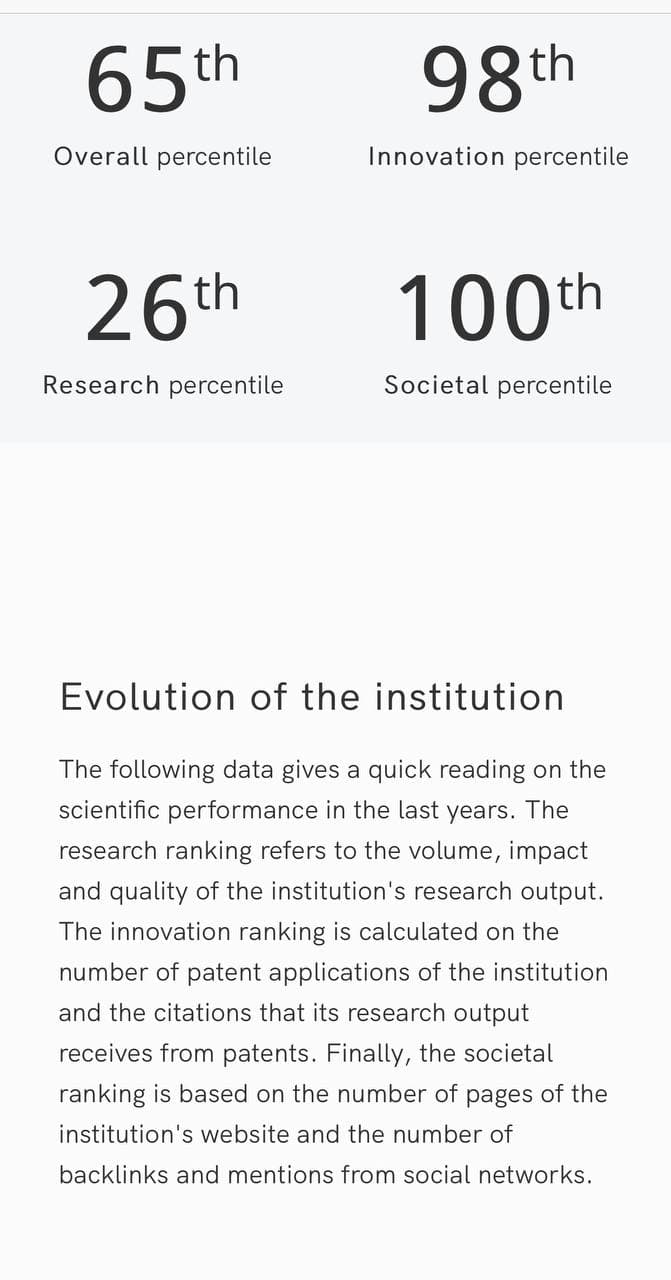The height and width of the screenshot is (1280, 671).
Task: Tap the Innovation percentile label
Action: [498, 156]
